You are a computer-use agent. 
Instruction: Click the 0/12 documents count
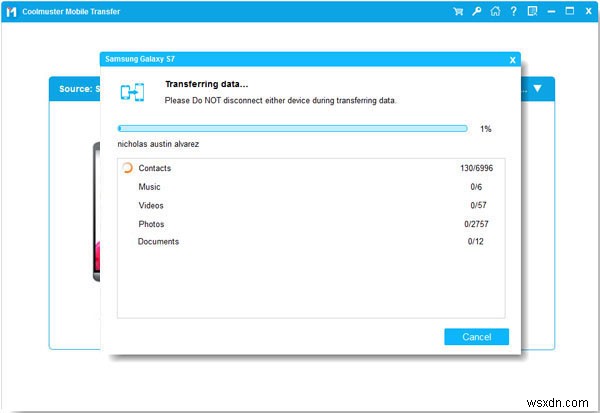tap(476, 242)
